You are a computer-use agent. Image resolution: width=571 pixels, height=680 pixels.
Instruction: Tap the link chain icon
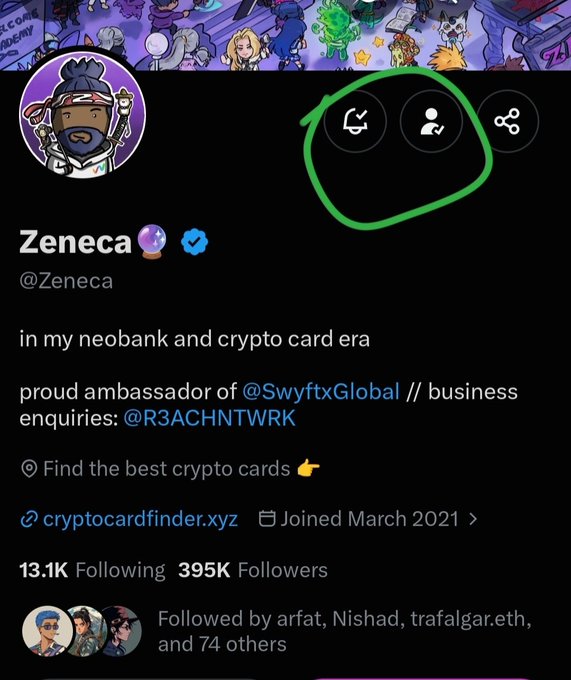(x=29, y=519)
